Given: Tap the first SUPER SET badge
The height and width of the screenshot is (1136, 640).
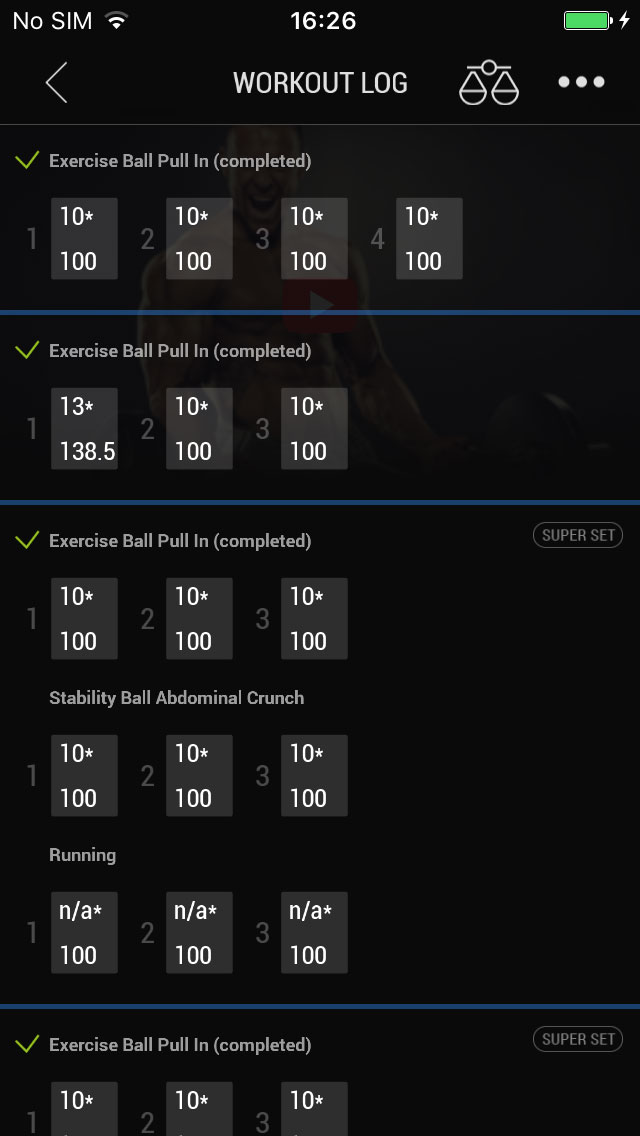Looking at the screenshot, I should 577,535.
